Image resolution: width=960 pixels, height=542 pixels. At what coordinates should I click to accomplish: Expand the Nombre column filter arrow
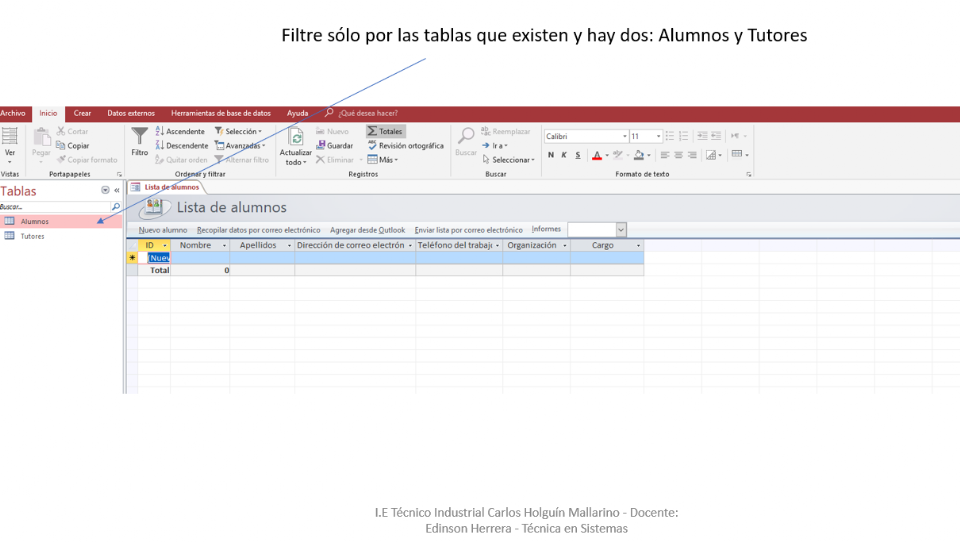224,245
